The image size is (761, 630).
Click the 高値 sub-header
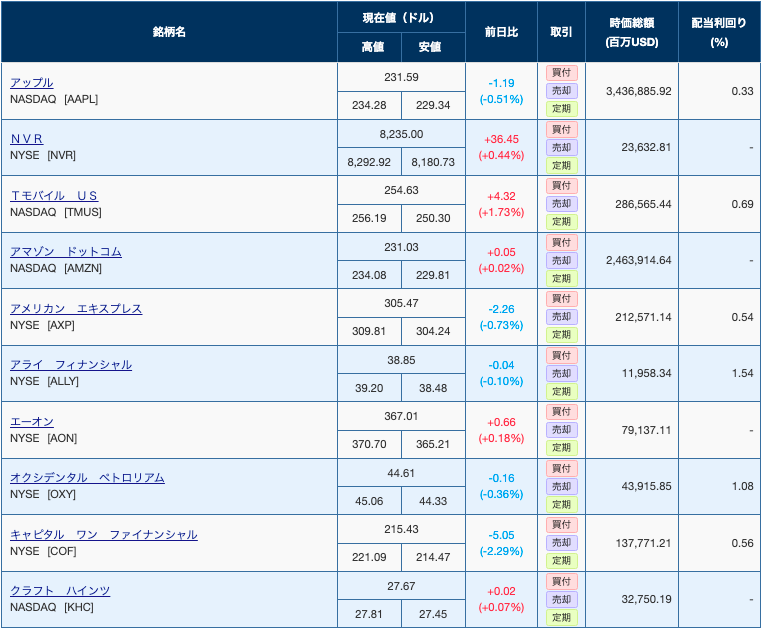pos(372,47)
